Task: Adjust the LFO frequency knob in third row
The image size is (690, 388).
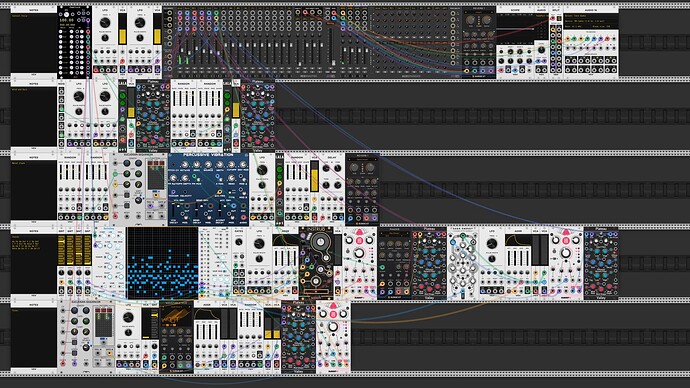Action: [x=262, y=170]
